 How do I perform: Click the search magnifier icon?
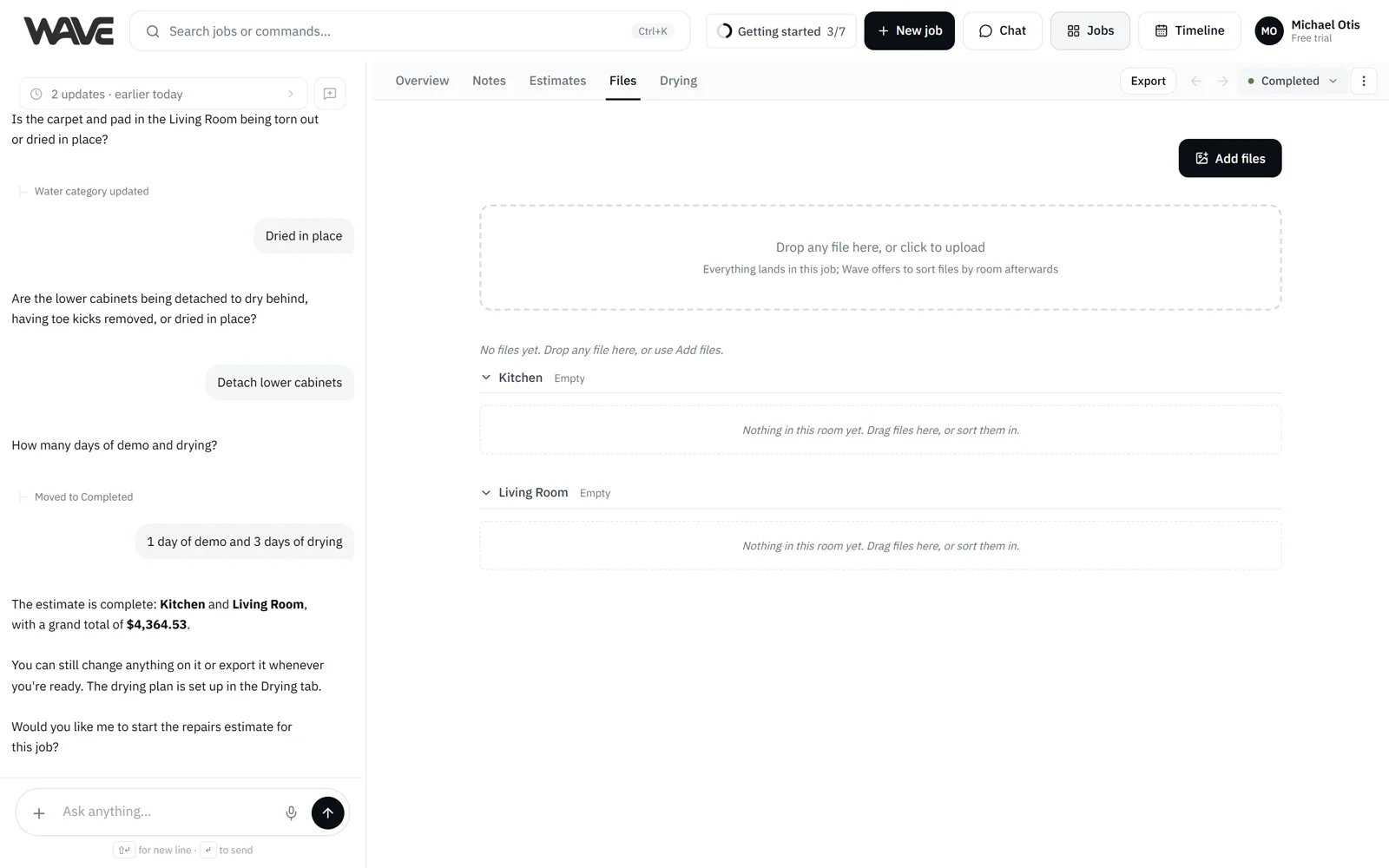tap(153, 31)
